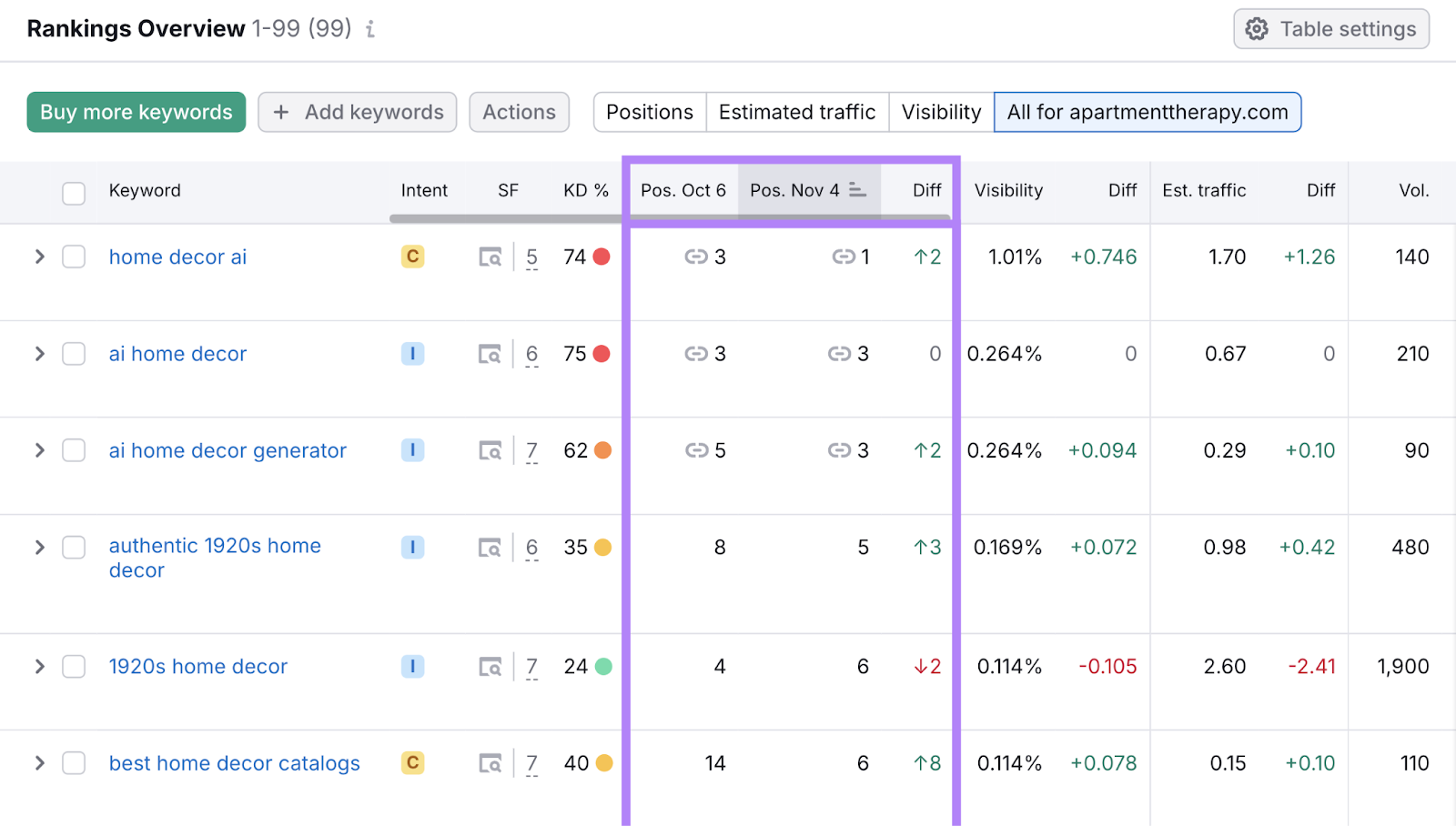Open Table settings via the gear icon

pos(1256,28)
